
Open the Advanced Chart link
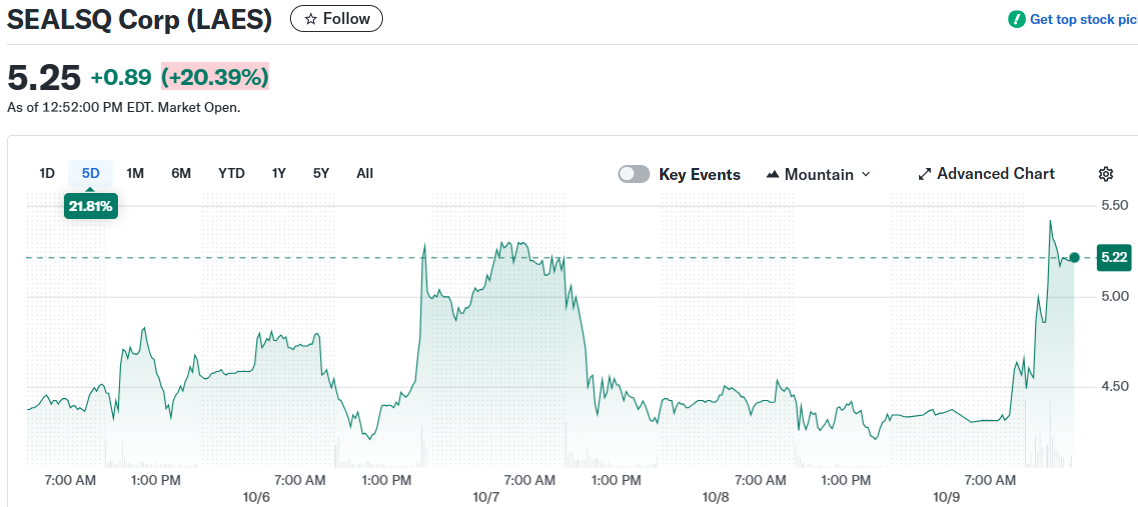coord(995,174)
